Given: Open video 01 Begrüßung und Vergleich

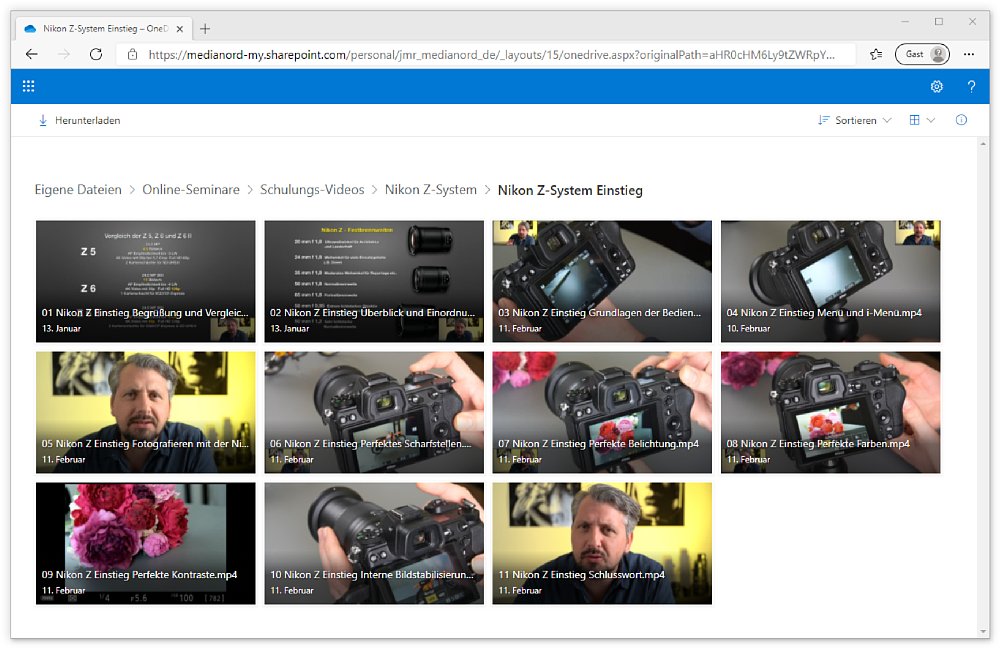Looking at the screenshot, I should point(145,281).
